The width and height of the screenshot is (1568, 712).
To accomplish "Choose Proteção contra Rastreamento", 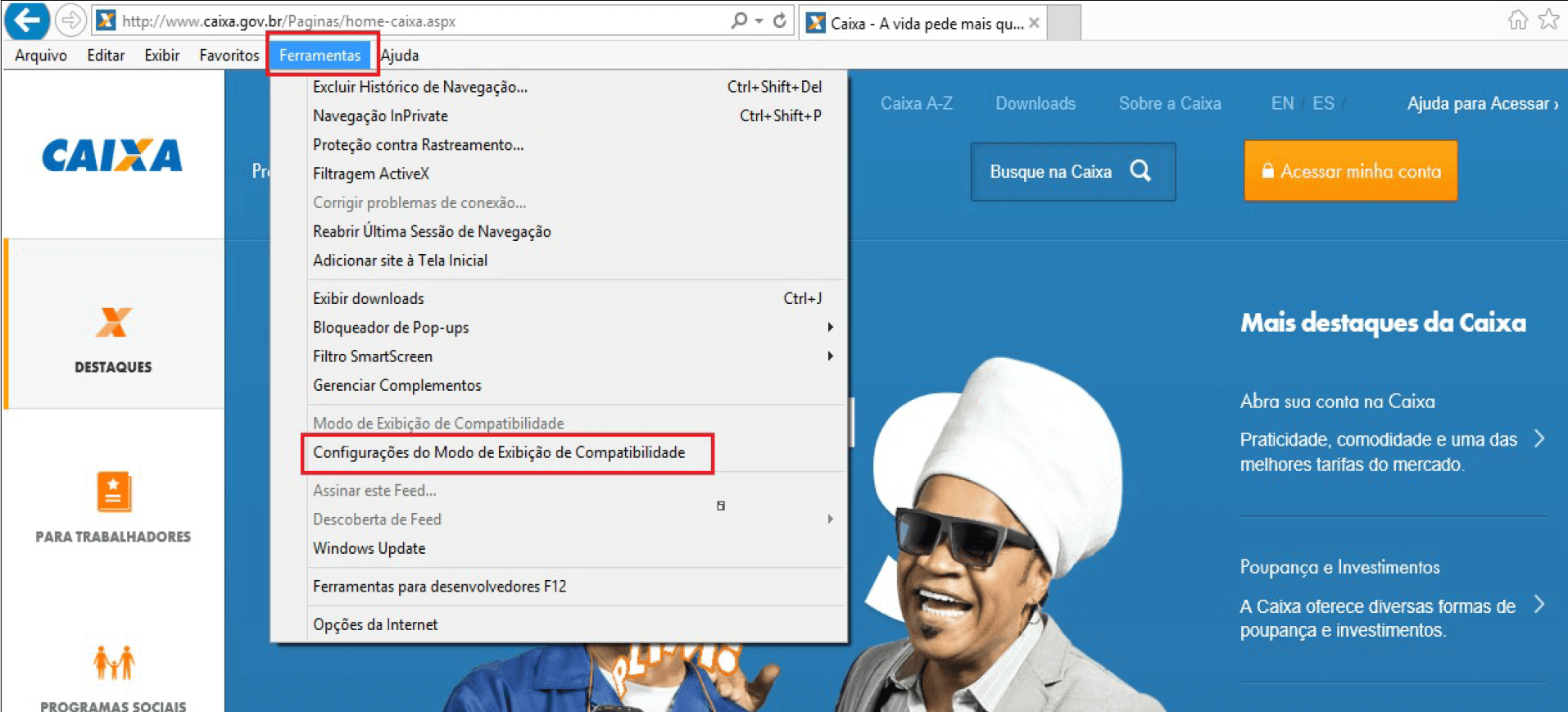I will (x=568, y=145).
